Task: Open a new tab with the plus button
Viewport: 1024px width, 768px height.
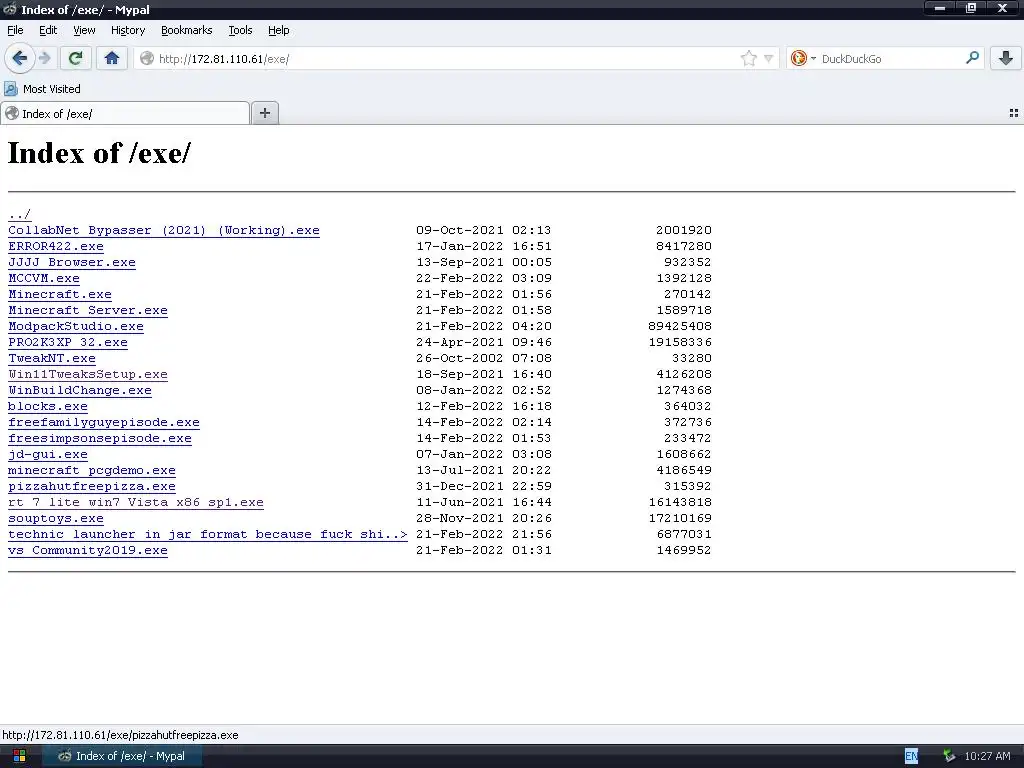Action: [264, 113]
